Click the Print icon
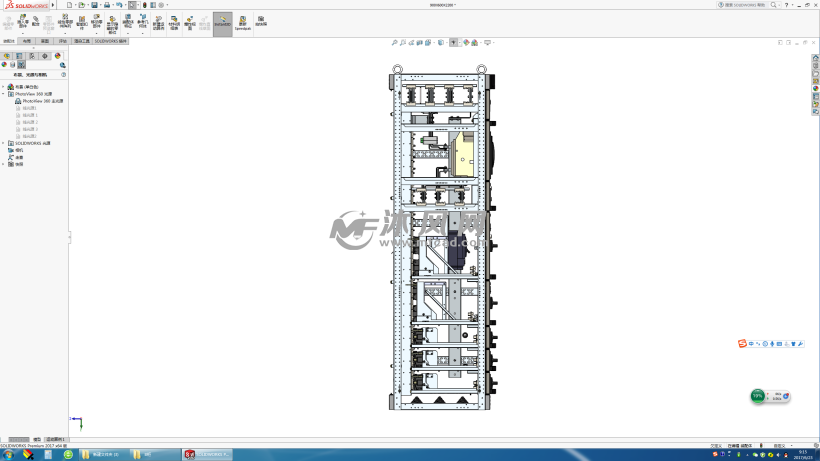The height and width of the screenshot is (461, 820). point(107,5)
